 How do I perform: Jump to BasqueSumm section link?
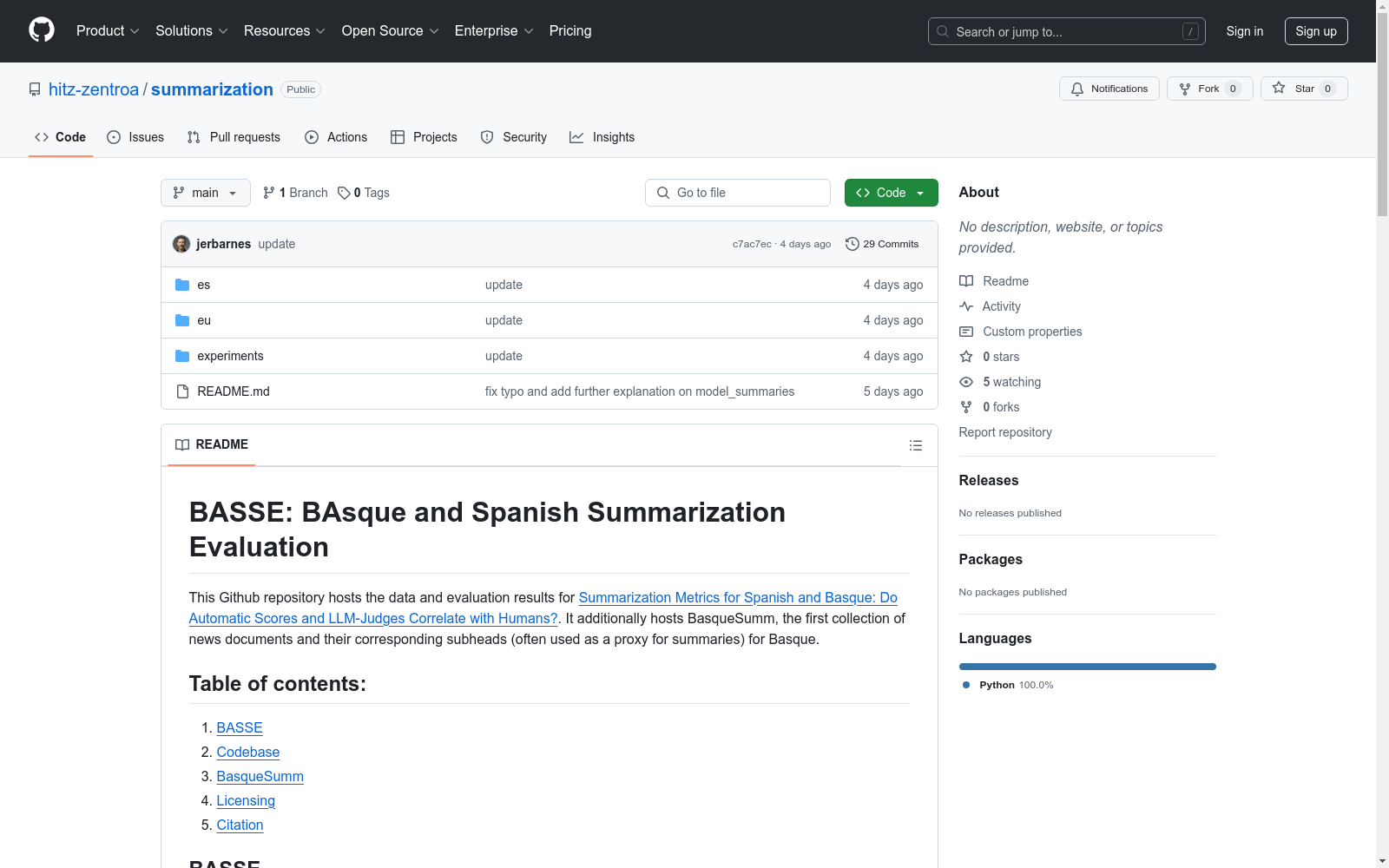pyautogui.click(x=260, y=777)
